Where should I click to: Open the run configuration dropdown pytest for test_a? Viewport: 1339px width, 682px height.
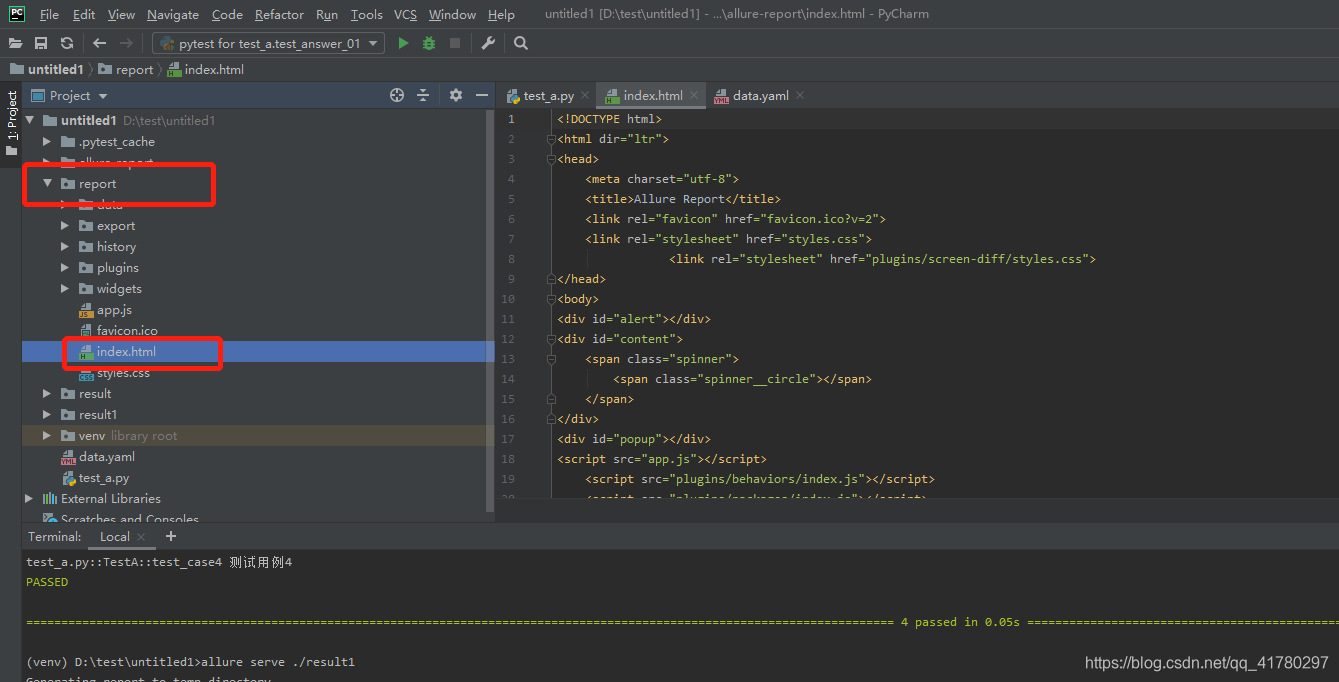(268, 43)
